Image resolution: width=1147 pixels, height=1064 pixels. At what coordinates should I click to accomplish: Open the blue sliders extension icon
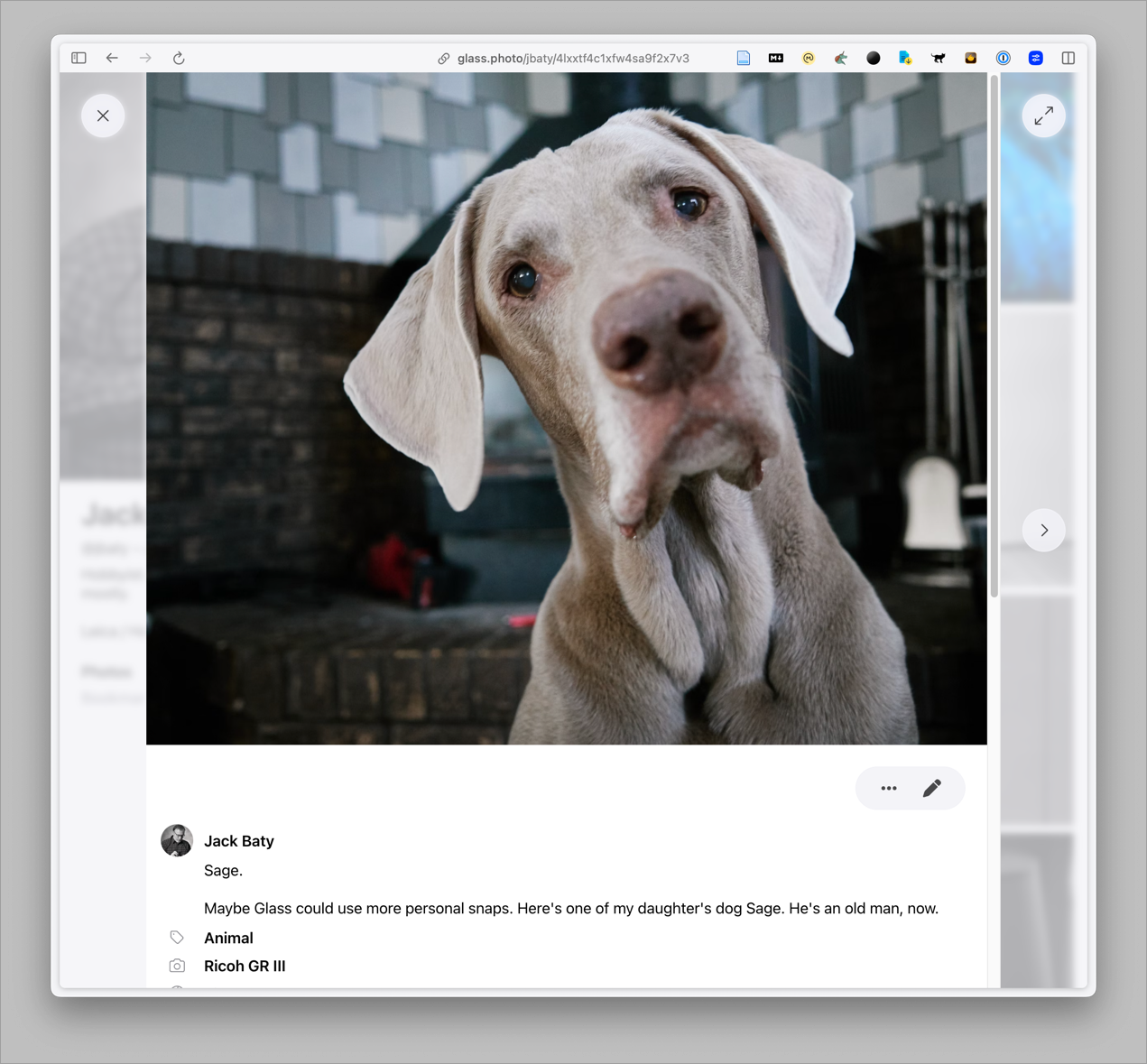click(x=1035, y=58)
